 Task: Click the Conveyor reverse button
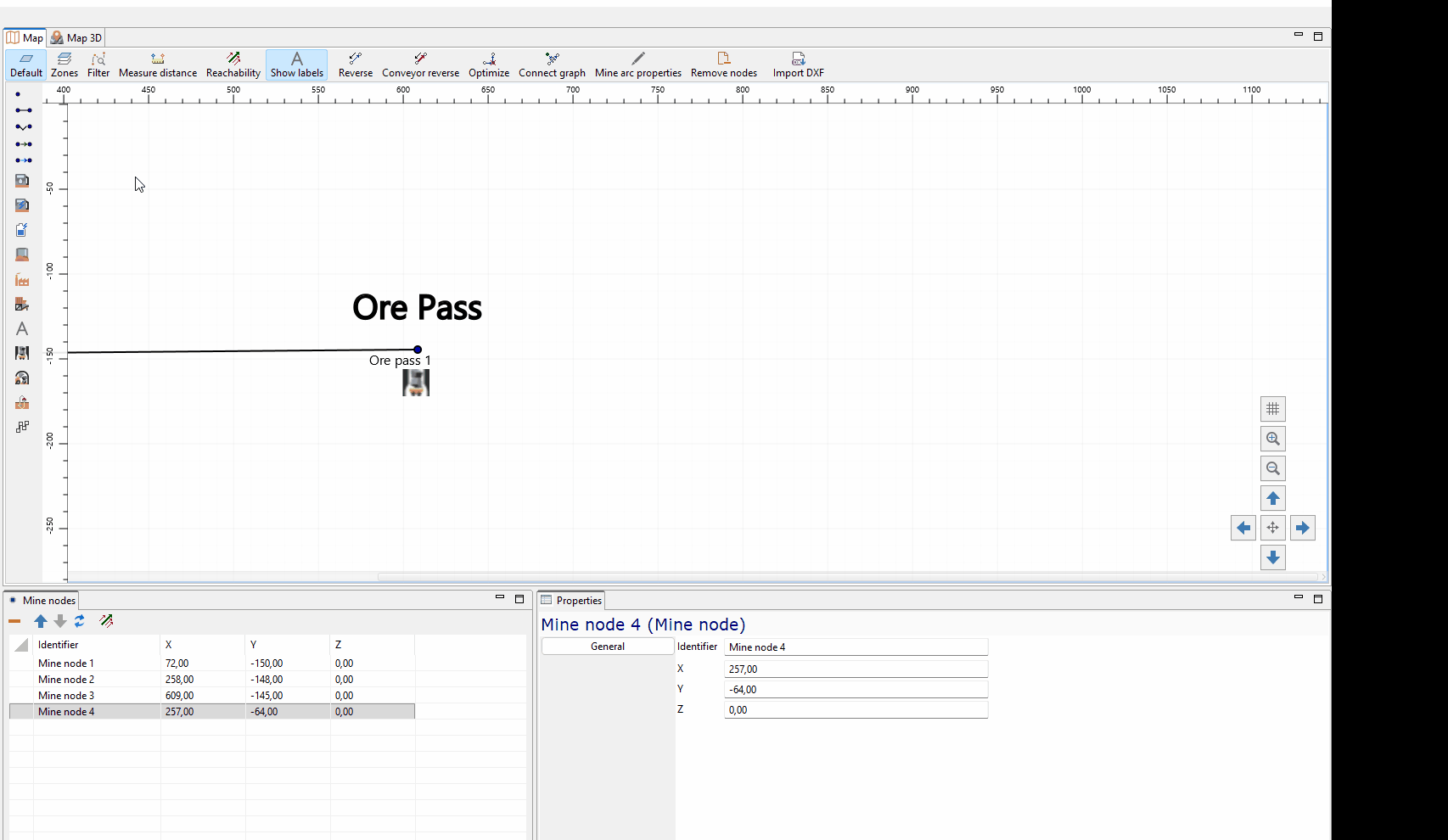(421, 64)
